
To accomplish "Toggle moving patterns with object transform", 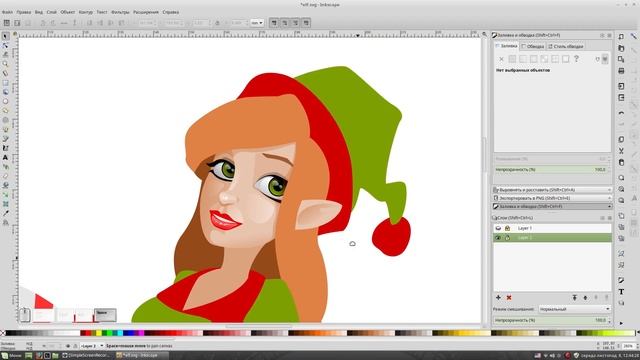I will pyautogui.click(x=306, y=23).
